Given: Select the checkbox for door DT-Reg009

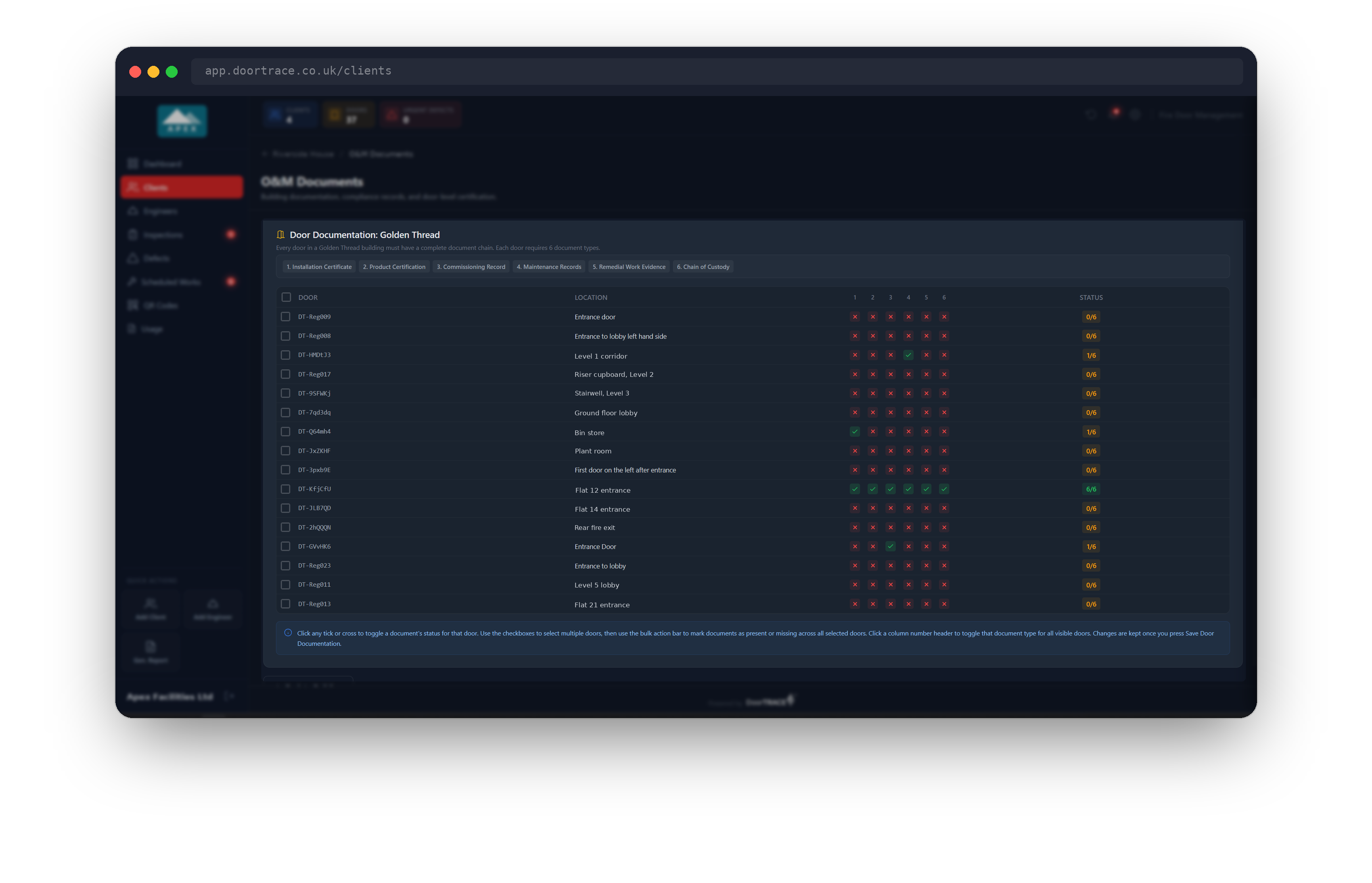Looking at the screenshot, I should click(286, 317).
